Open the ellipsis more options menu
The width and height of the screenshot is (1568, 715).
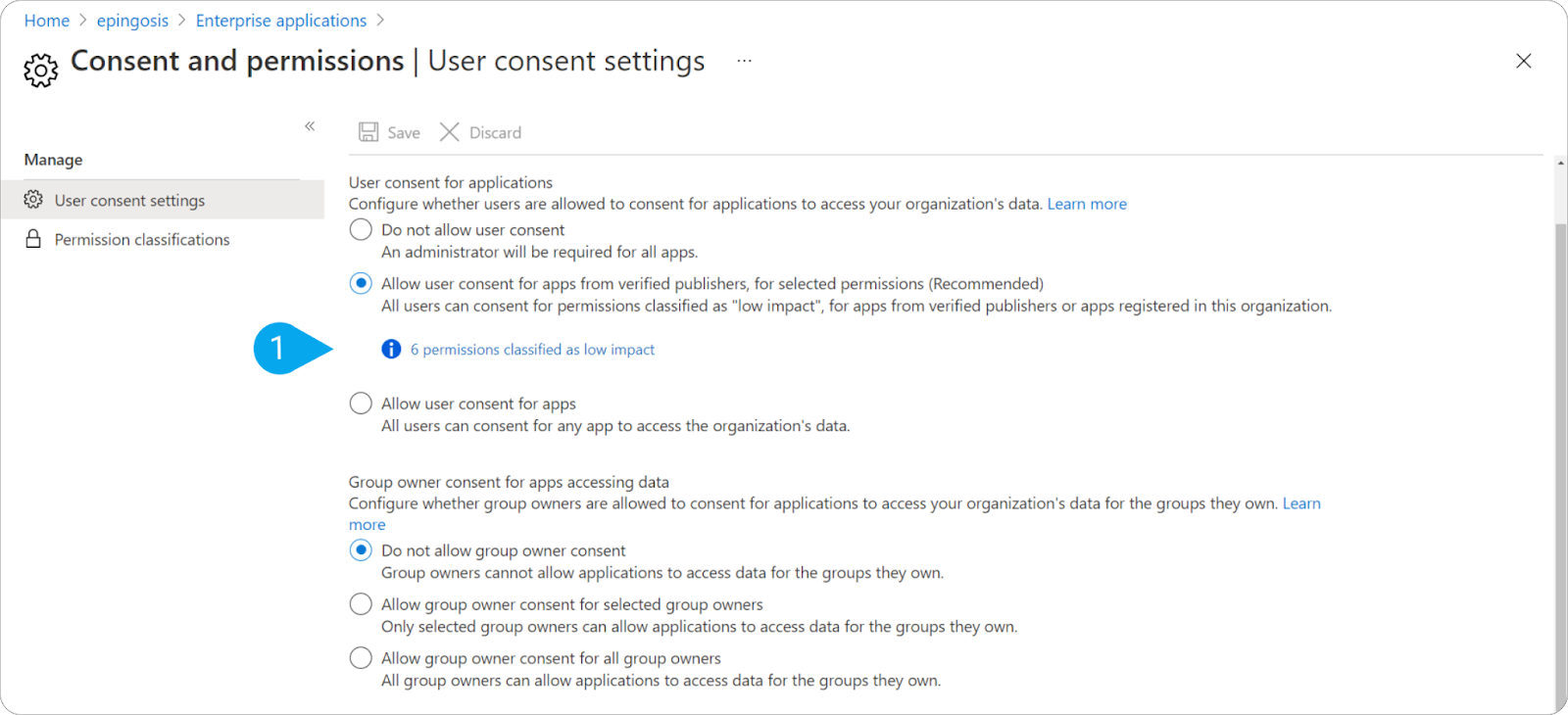pyautogui.click(x=745, y=61)
